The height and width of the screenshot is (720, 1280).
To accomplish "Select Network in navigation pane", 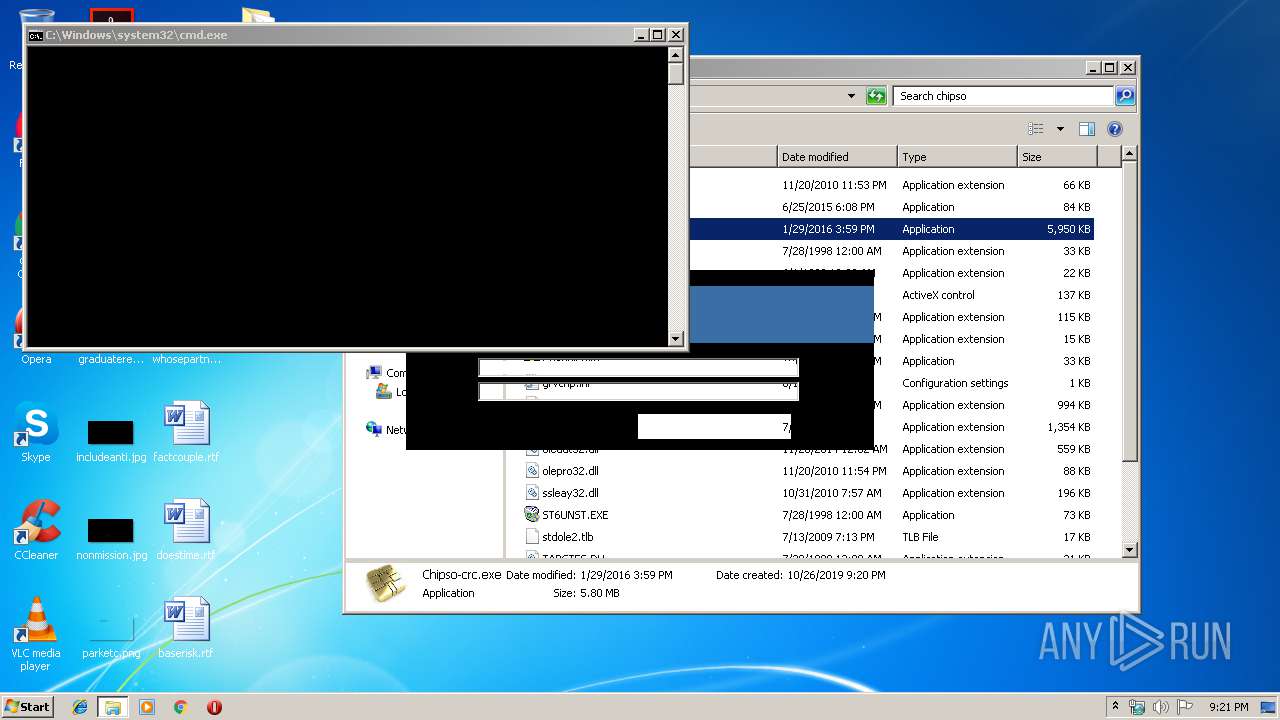I will 387,430.
